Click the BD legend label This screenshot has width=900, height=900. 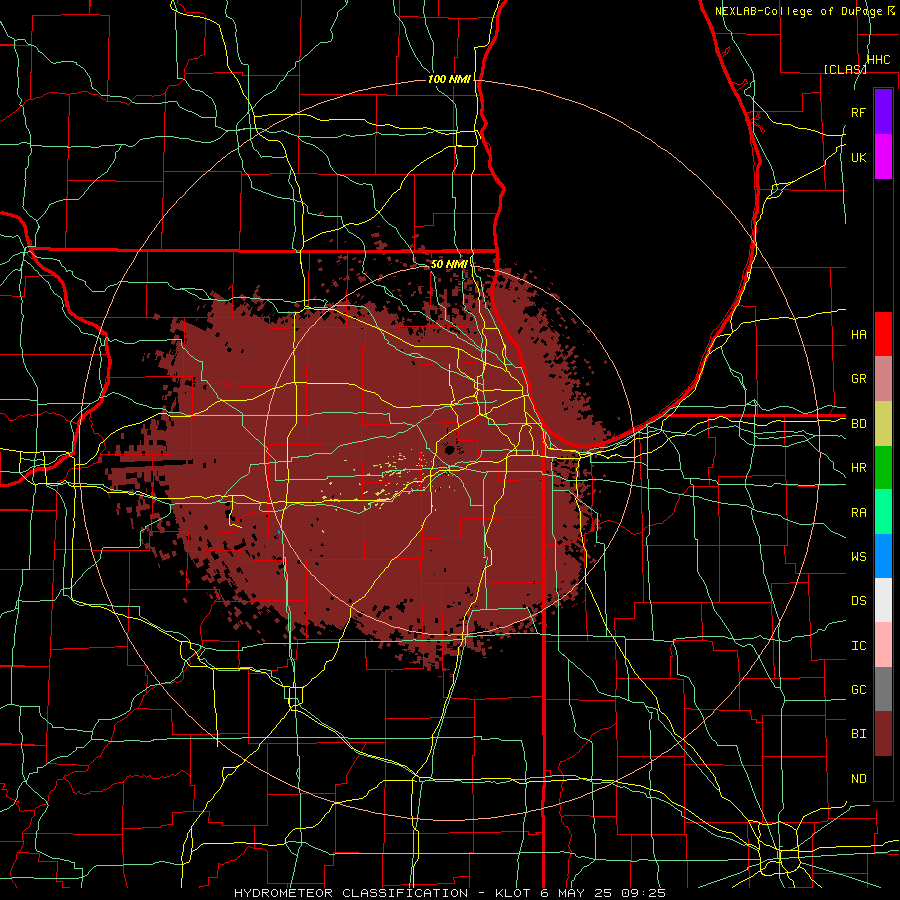click(x=859, y=424)
